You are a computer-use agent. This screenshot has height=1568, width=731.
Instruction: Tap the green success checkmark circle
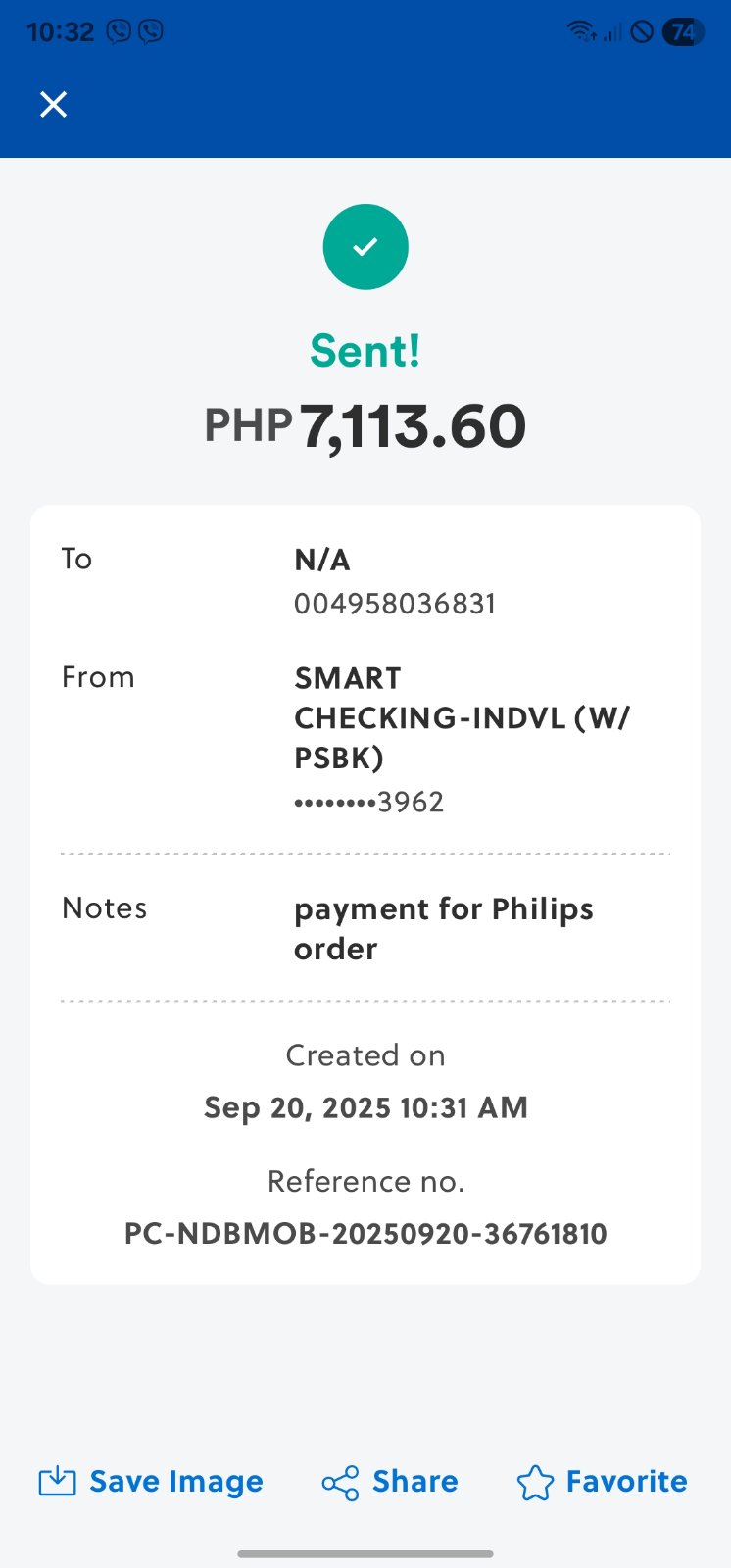(365, 247)
